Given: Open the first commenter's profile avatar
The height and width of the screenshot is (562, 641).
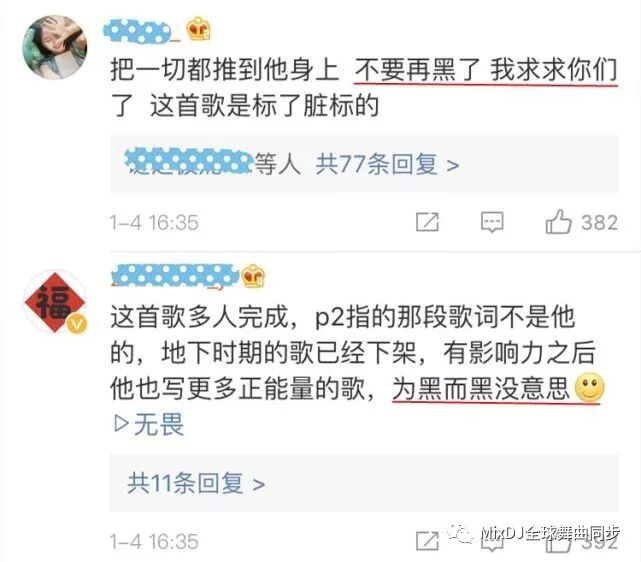Looking at the screenshot, I should click(54, 47).
